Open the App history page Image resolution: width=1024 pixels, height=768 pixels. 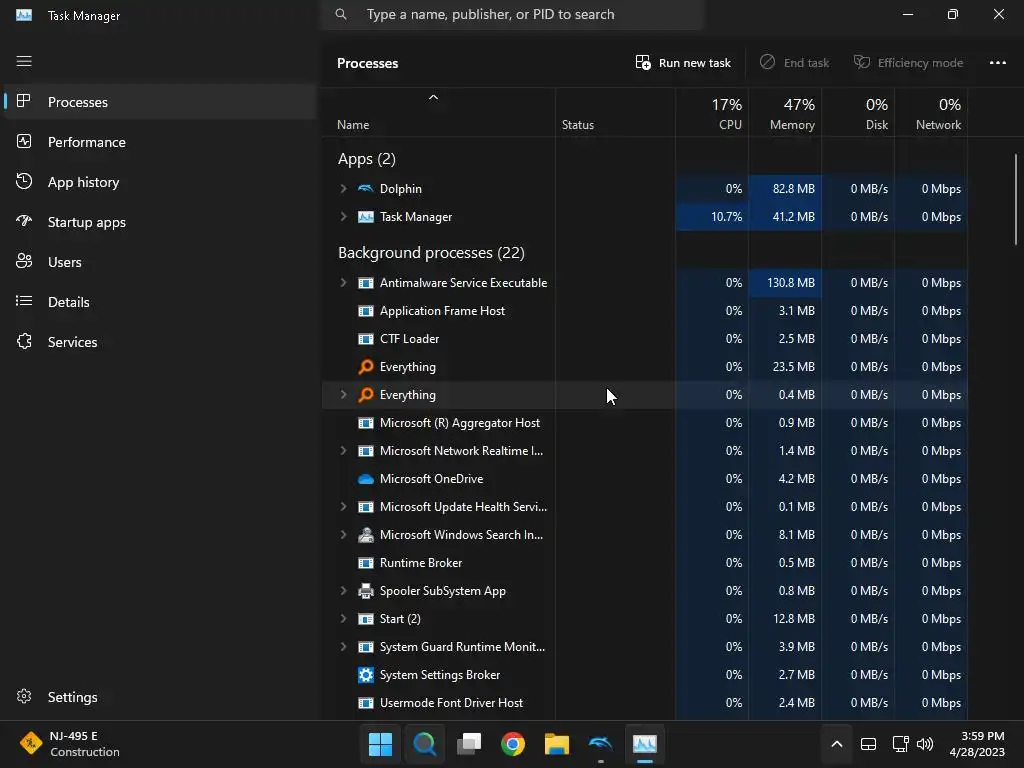(160, 182)
